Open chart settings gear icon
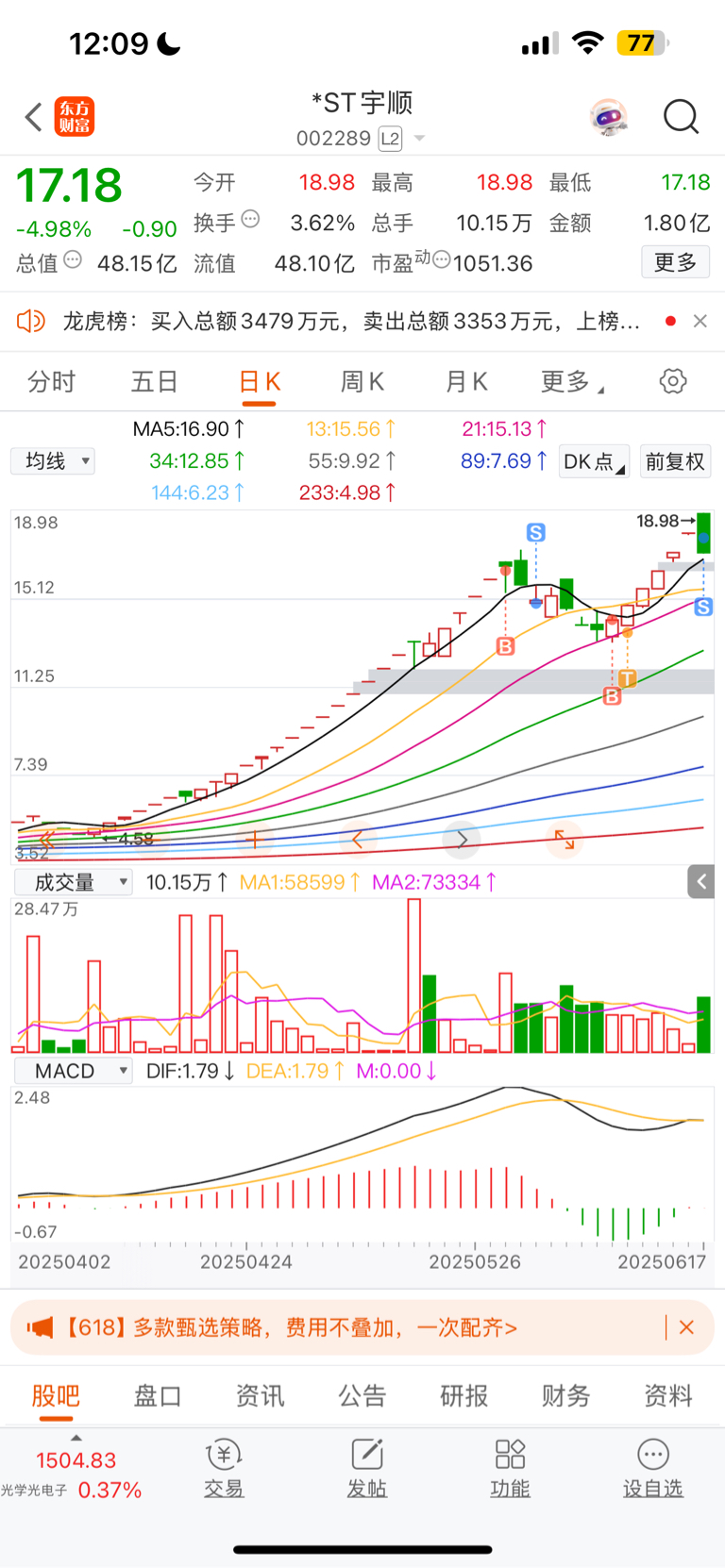Image resolution: width=725 pixels, height=1568 pixels. pyautogui.click(x=673, y=381)
